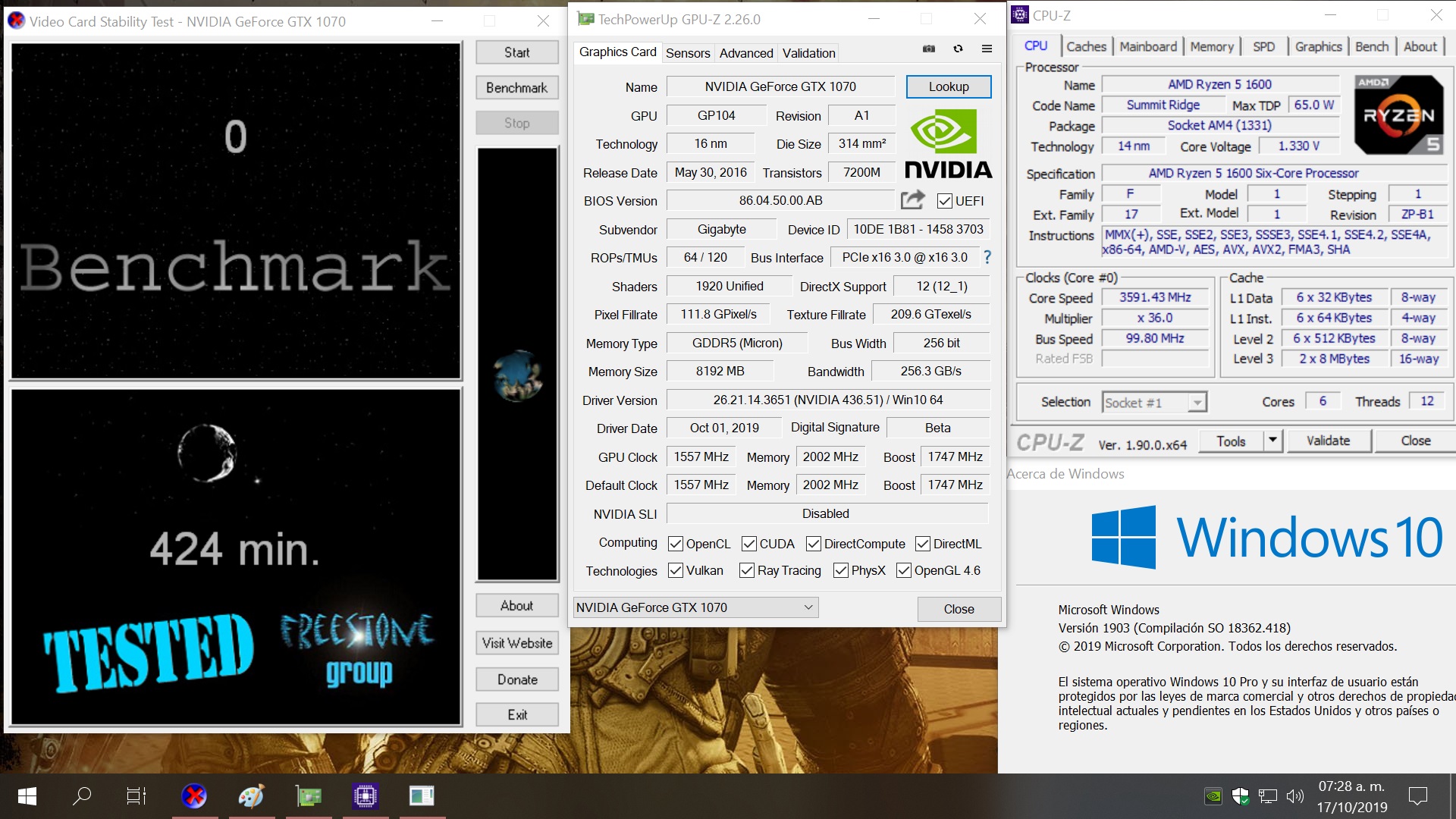The height and width of the screenshot is (819, 1456).
Task: Toggle the UEFI checkbox
Action: pos(945,201)
